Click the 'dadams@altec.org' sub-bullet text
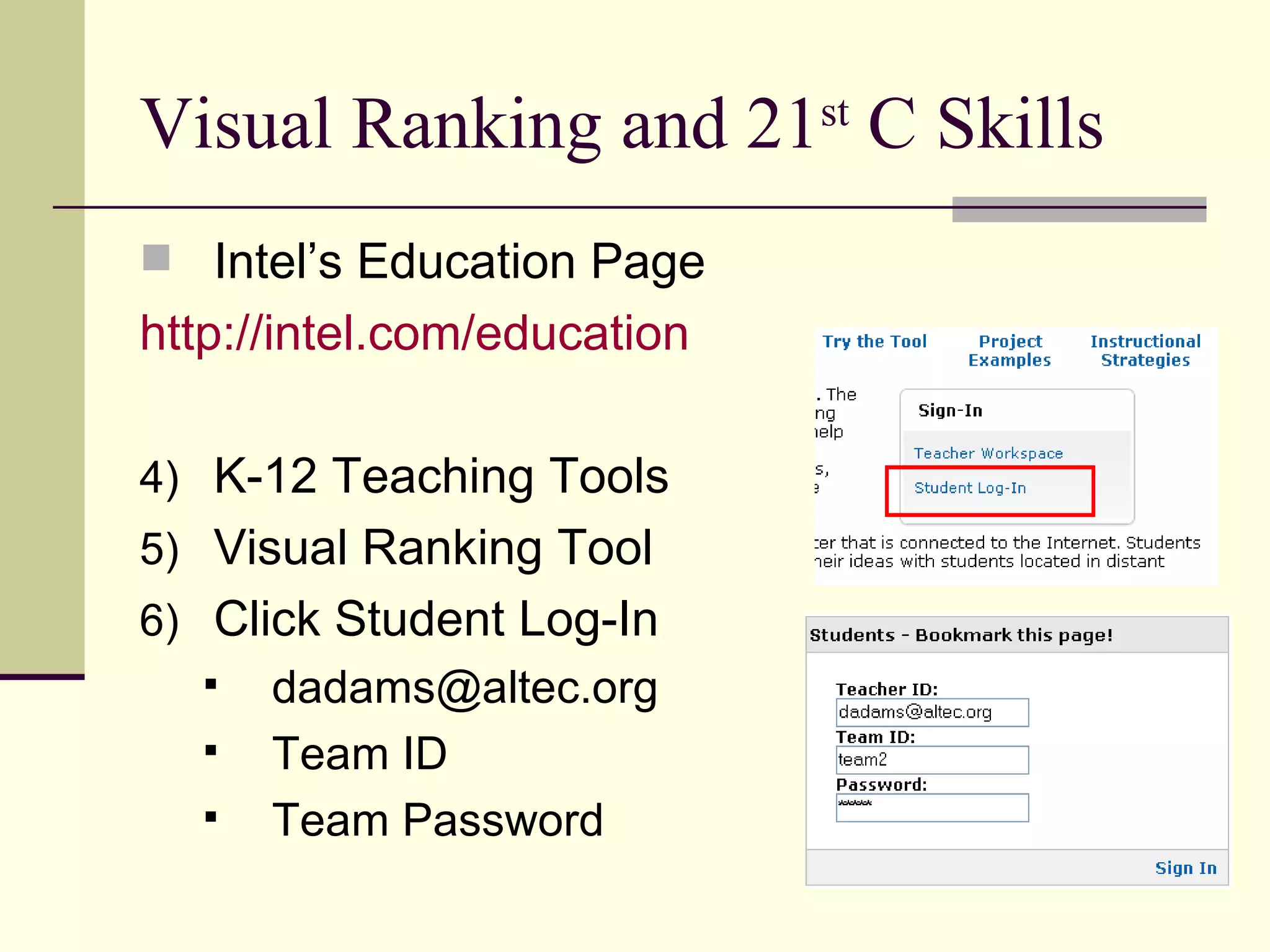This screenshot has width=1270, height=952. [464, 688]
